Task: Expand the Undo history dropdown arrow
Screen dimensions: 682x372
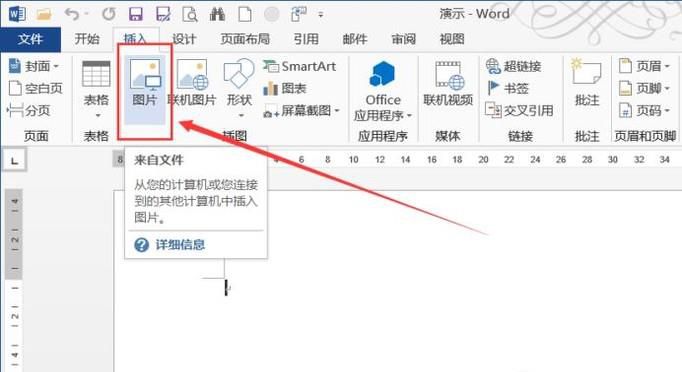Action: tap(87, 14)
